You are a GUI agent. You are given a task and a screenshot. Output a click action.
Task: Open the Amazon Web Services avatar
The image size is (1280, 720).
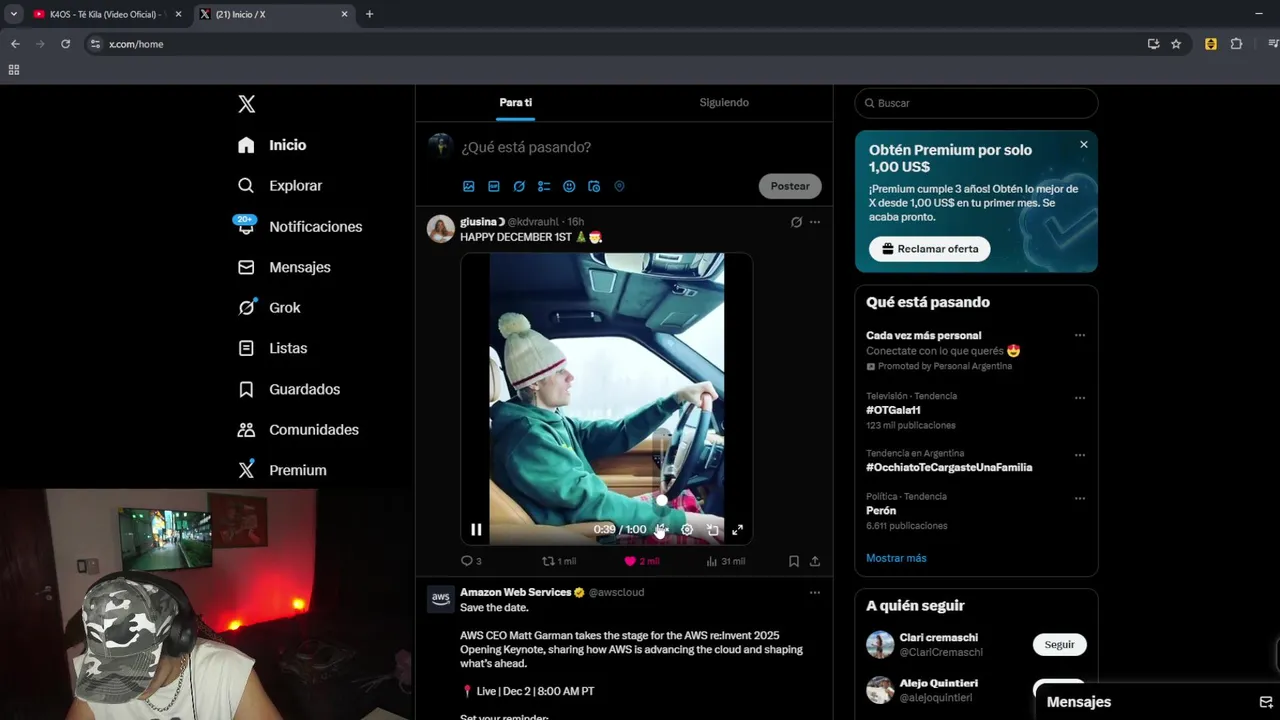(441, 599)
